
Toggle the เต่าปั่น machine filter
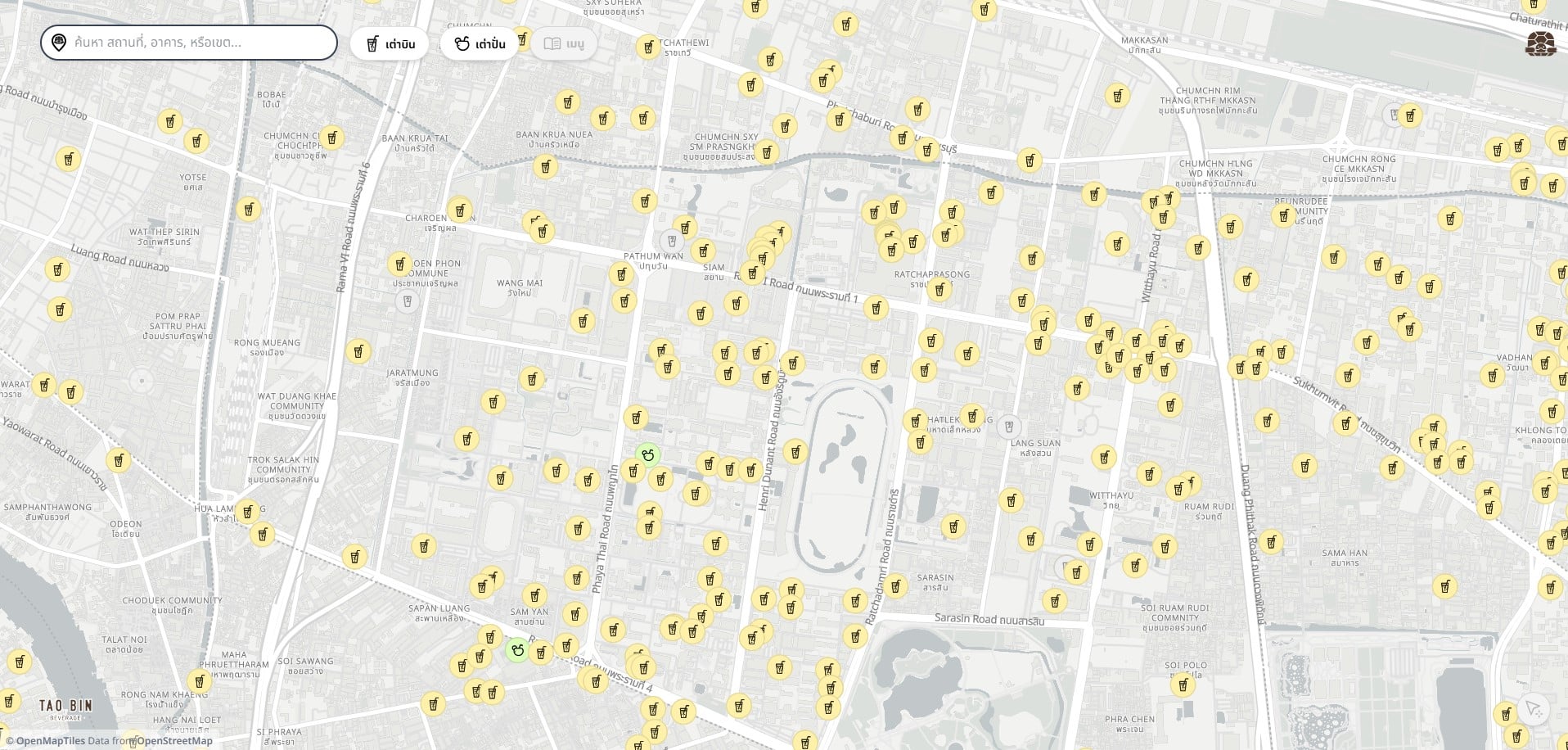click(480, 43)
